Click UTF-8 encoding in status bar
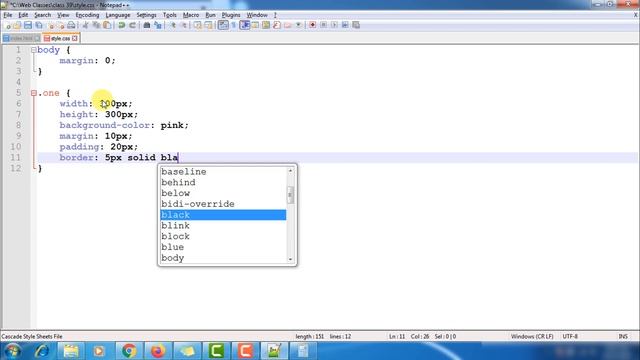The height and width of the screenshot is (360, 640). click(570, 337)
